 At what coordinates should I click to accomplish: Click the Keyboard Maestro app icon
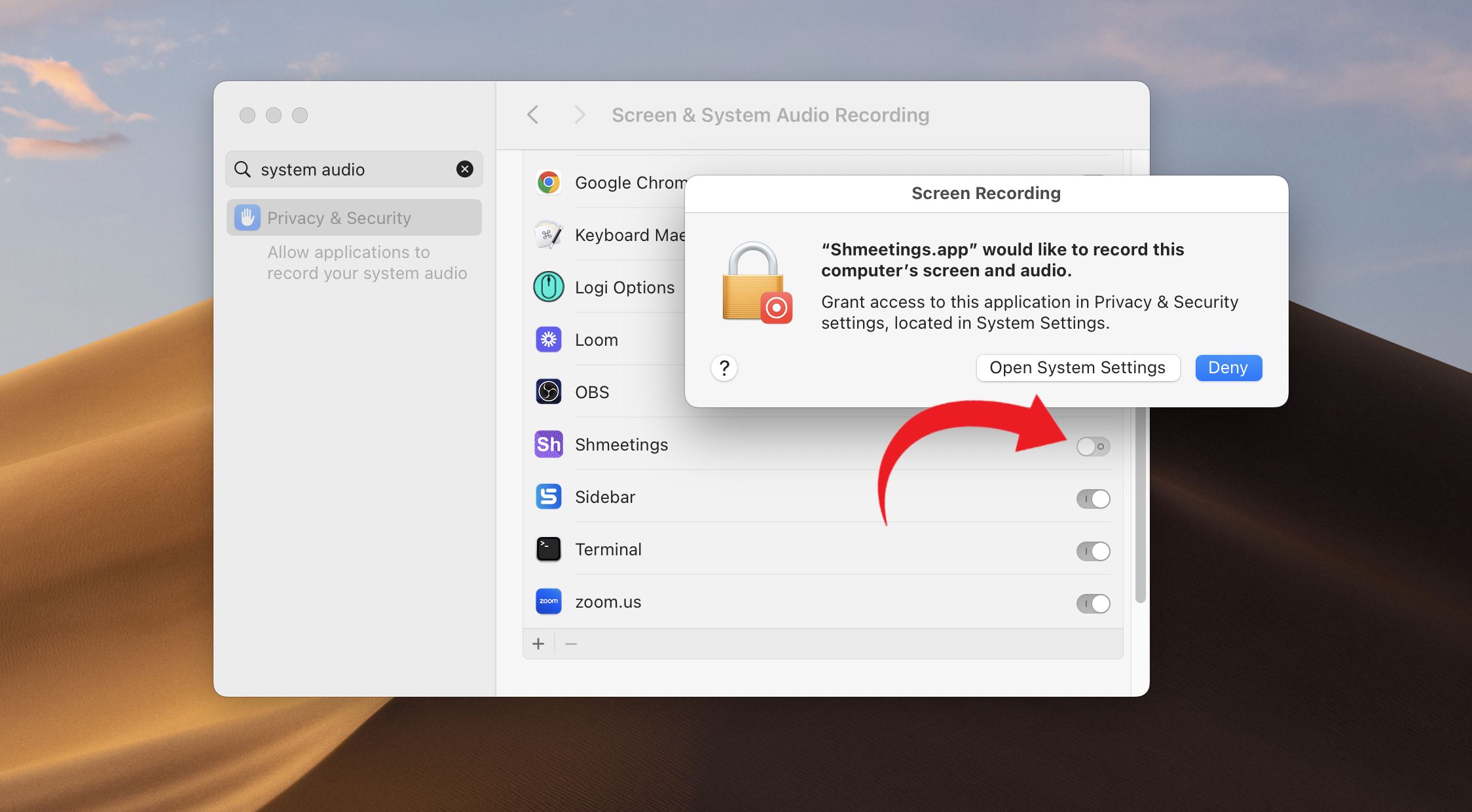pos(548,234)
